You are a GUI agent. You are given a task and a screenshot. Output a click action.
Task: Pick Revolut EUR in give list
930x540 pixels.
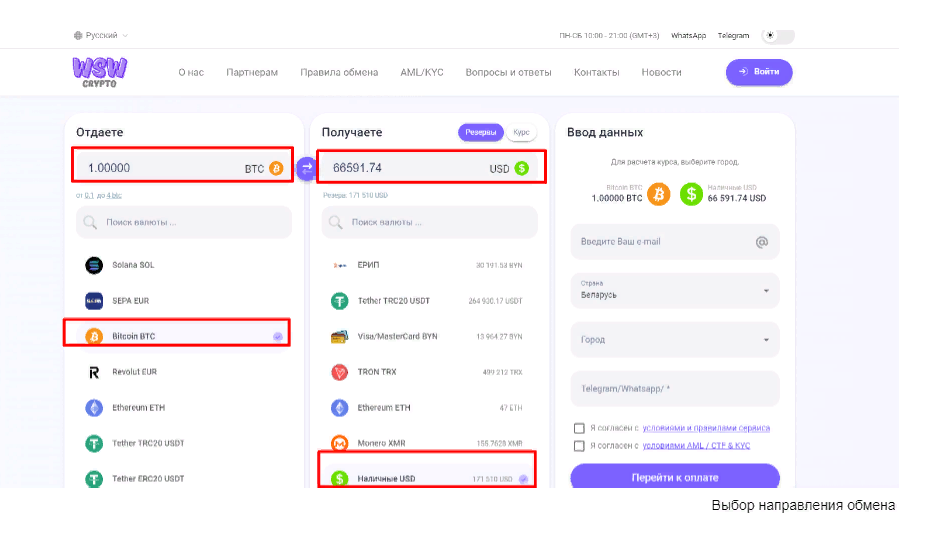pyautogui.click(x=134, y=372)
